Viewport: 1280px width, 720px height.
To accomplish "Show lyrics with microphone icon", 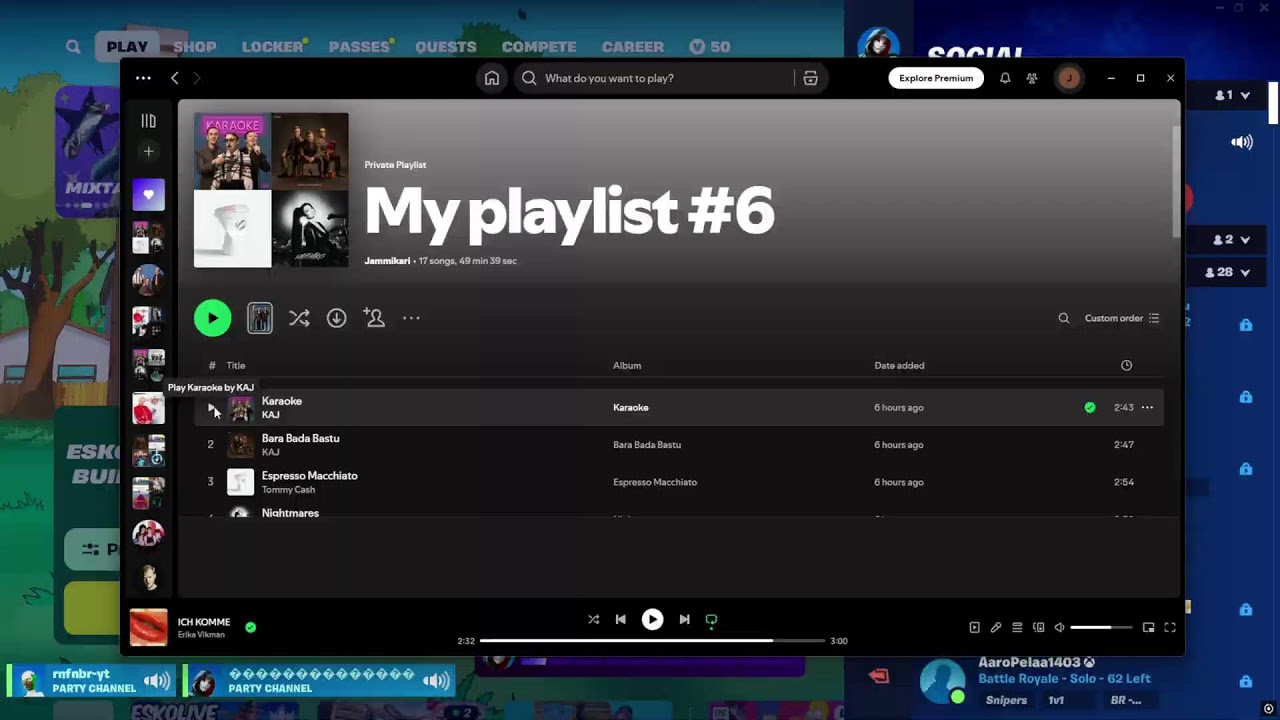I will point(996,627).
